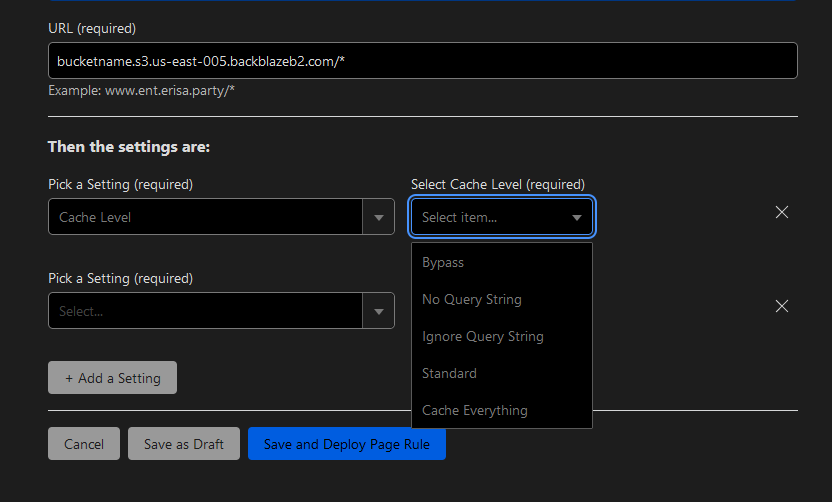The height and width of the screenshot is (502, 832).
Task: Choose Bypass cache level option
Action: pos(502,263)
